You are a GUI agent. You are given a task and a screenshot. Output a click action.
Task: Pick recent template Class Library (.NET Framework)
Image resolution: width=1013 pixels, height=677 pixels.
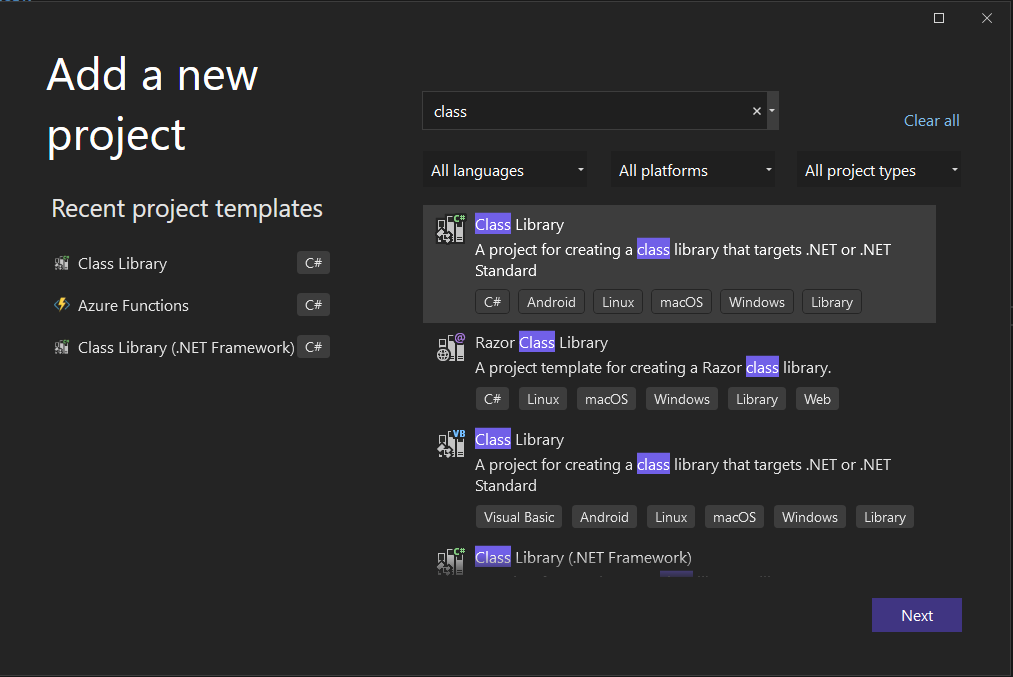tap(191, 348)
